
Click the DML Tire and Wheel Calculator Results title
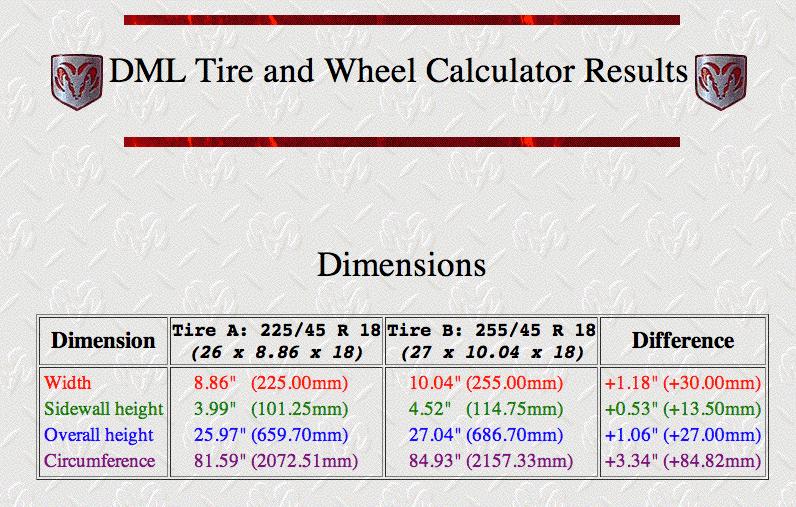click(398, 72)
